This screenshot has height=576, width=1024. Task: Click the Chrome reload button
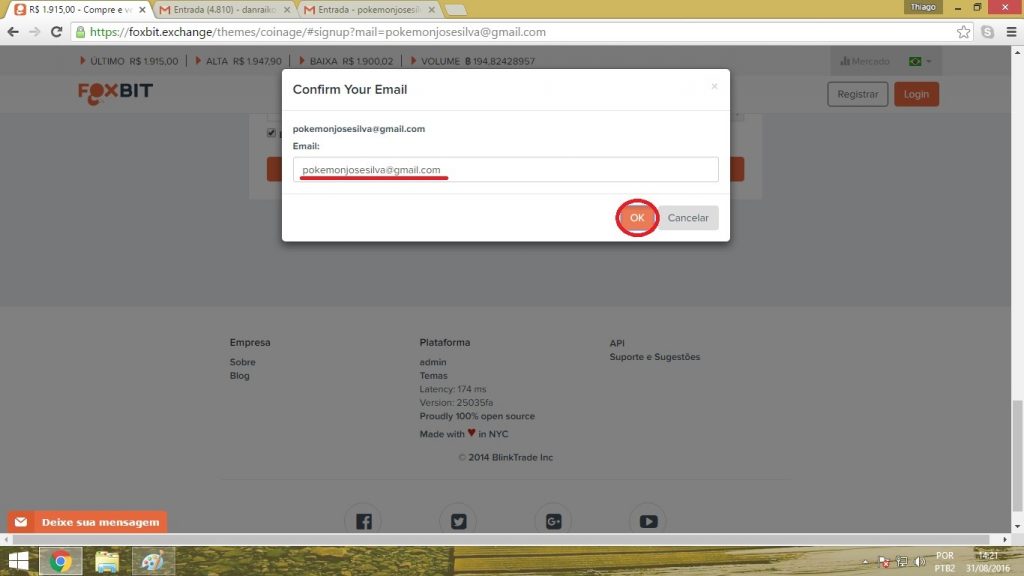pos(57,32)
